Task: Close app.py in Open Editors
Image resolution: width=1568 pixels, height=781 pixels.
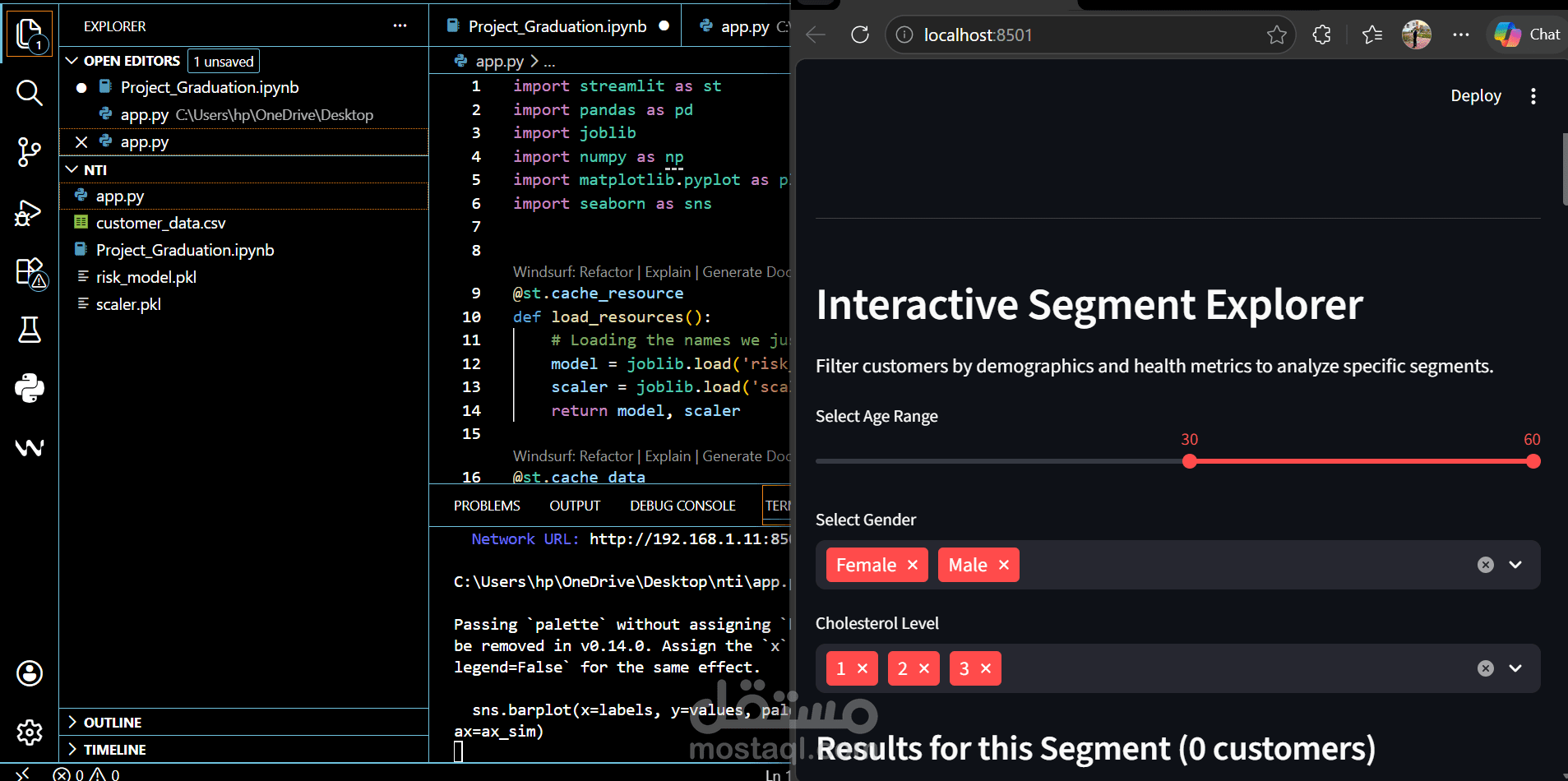Action: [x=81, y=142]
